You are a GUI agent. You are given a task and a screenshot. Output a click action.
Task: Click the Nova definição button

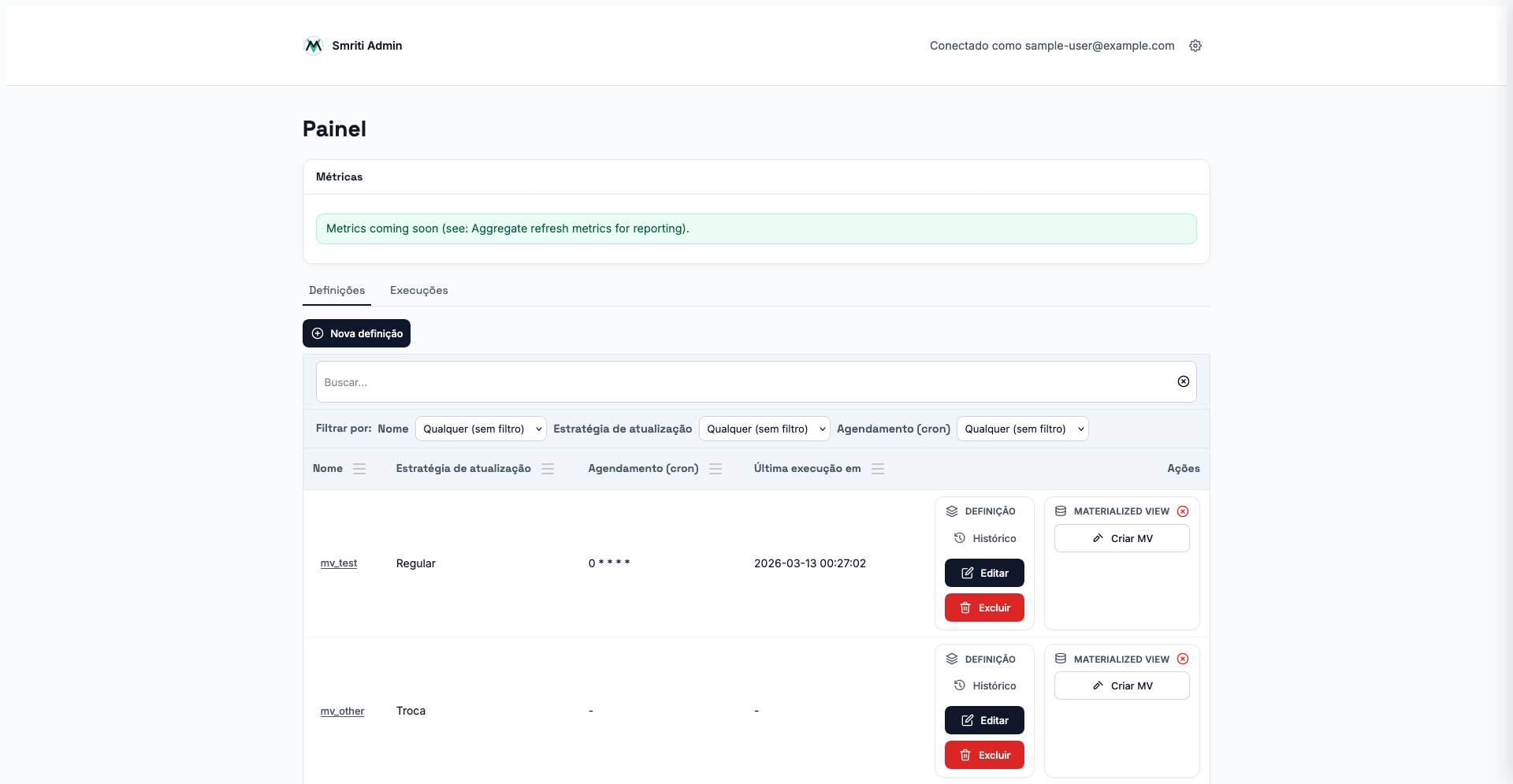click(356, 333)
